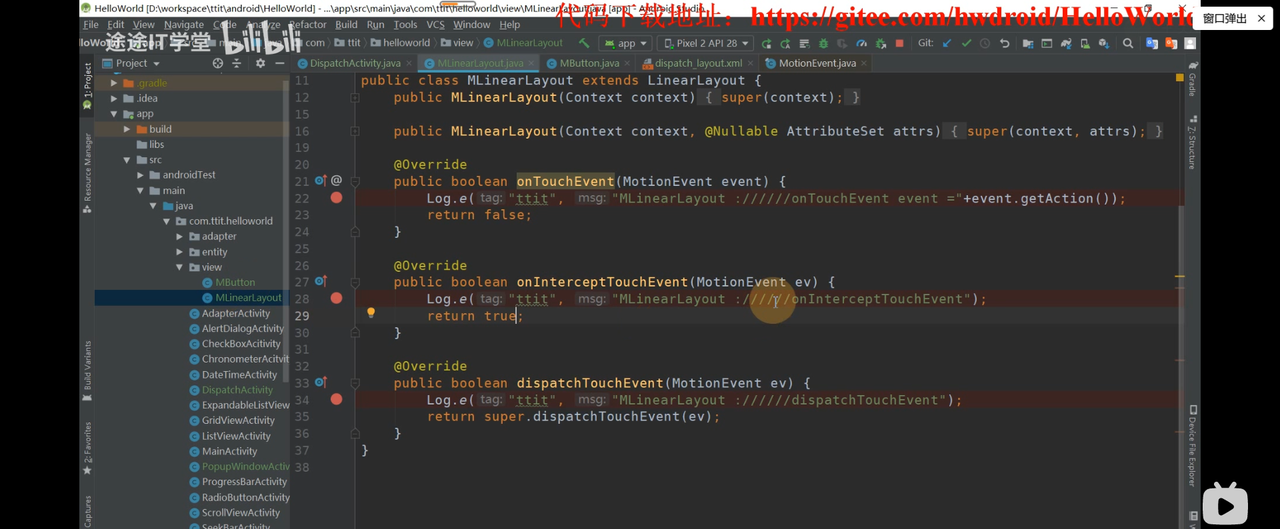Expand the androidTest folder arrow
1280x529 pixels.
[x=140, y=175]
